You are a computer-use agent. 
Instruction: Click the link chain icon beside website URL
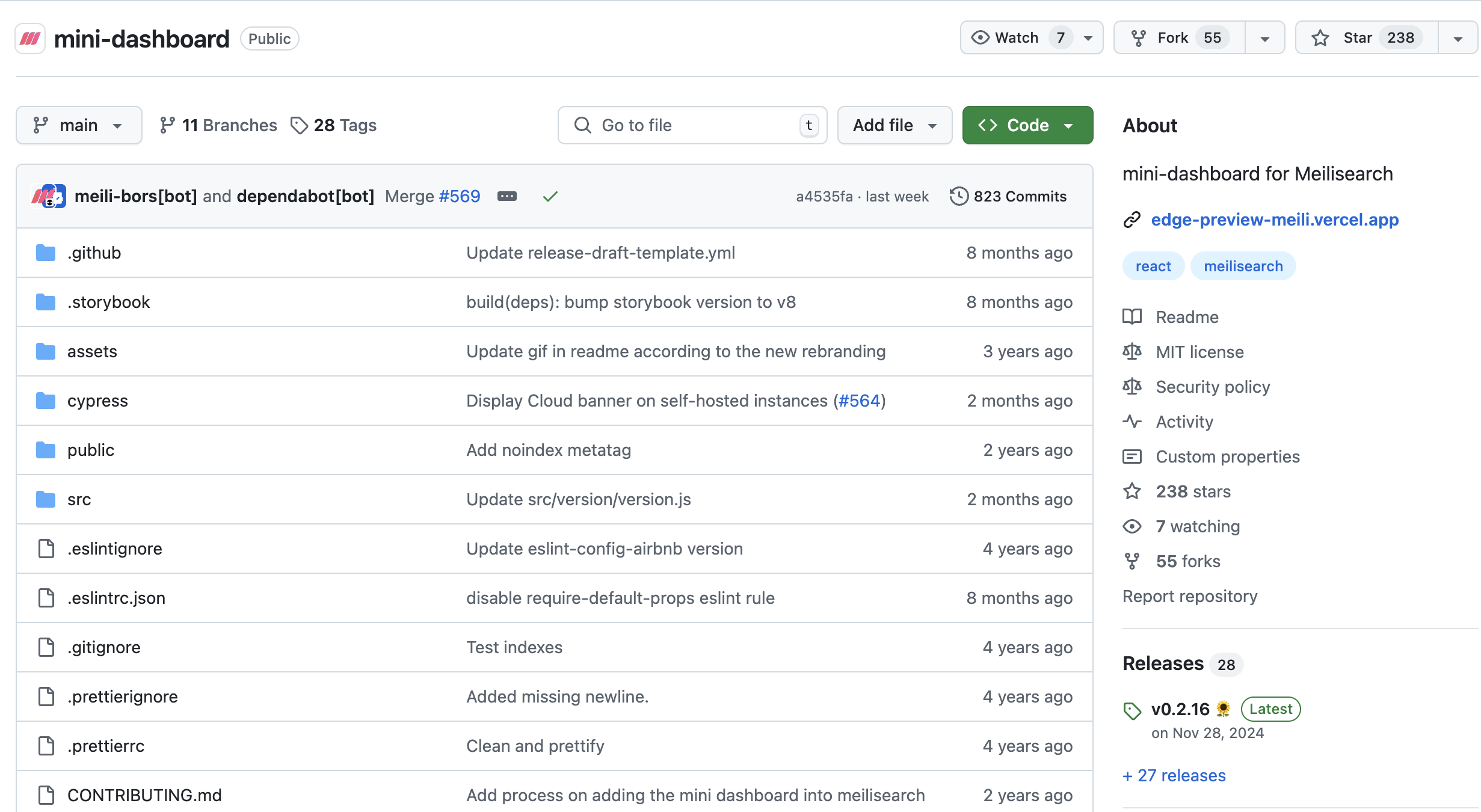point(1132,220)
